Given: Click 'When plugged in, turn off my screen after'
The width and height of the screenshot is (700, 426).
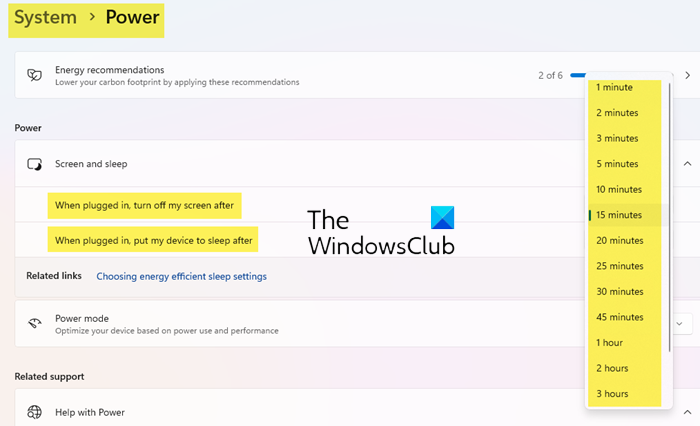Looking at the screenshot, I should click(144, 205).
